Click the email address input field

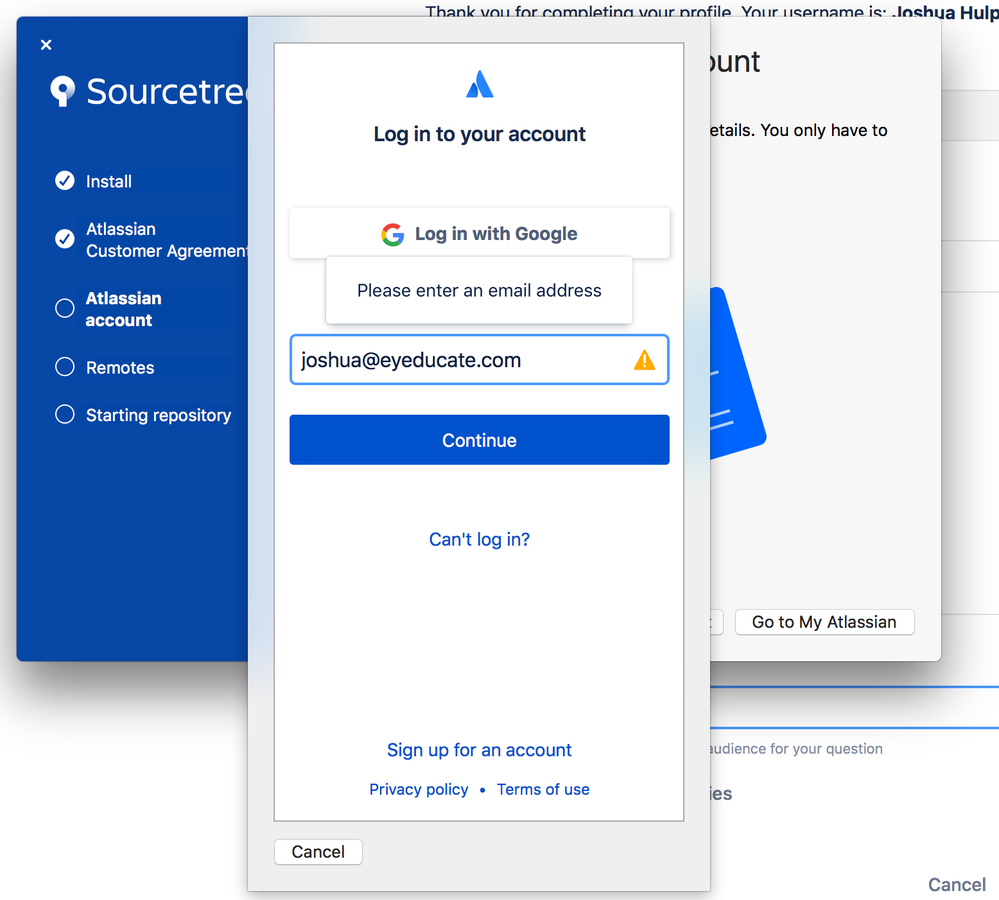(479, 360)
